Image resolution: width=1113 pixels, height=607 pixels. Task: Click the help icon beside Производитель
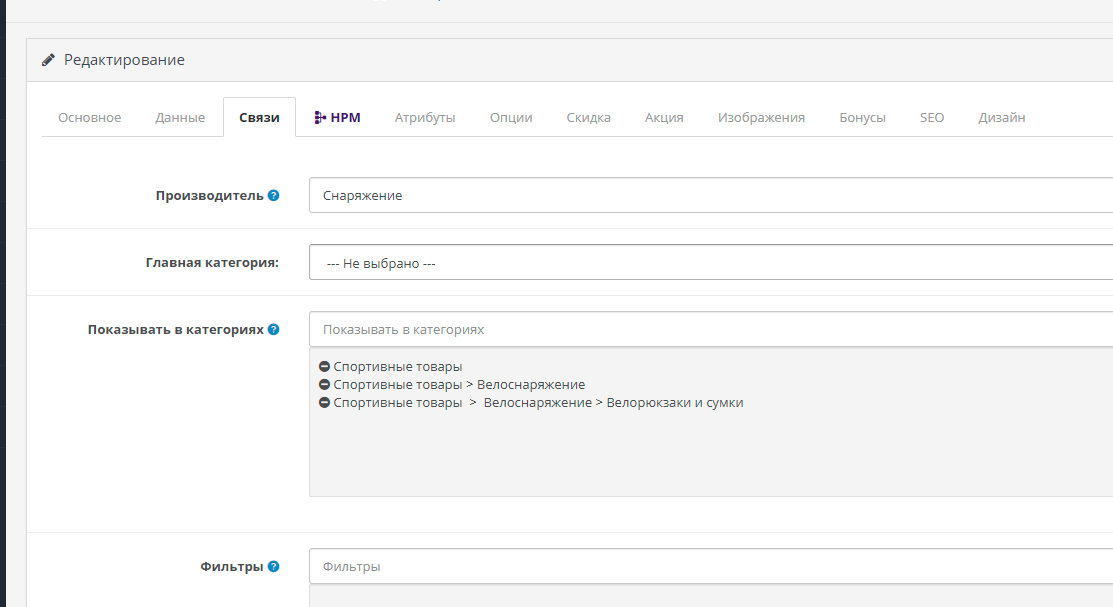click(272, 195)
